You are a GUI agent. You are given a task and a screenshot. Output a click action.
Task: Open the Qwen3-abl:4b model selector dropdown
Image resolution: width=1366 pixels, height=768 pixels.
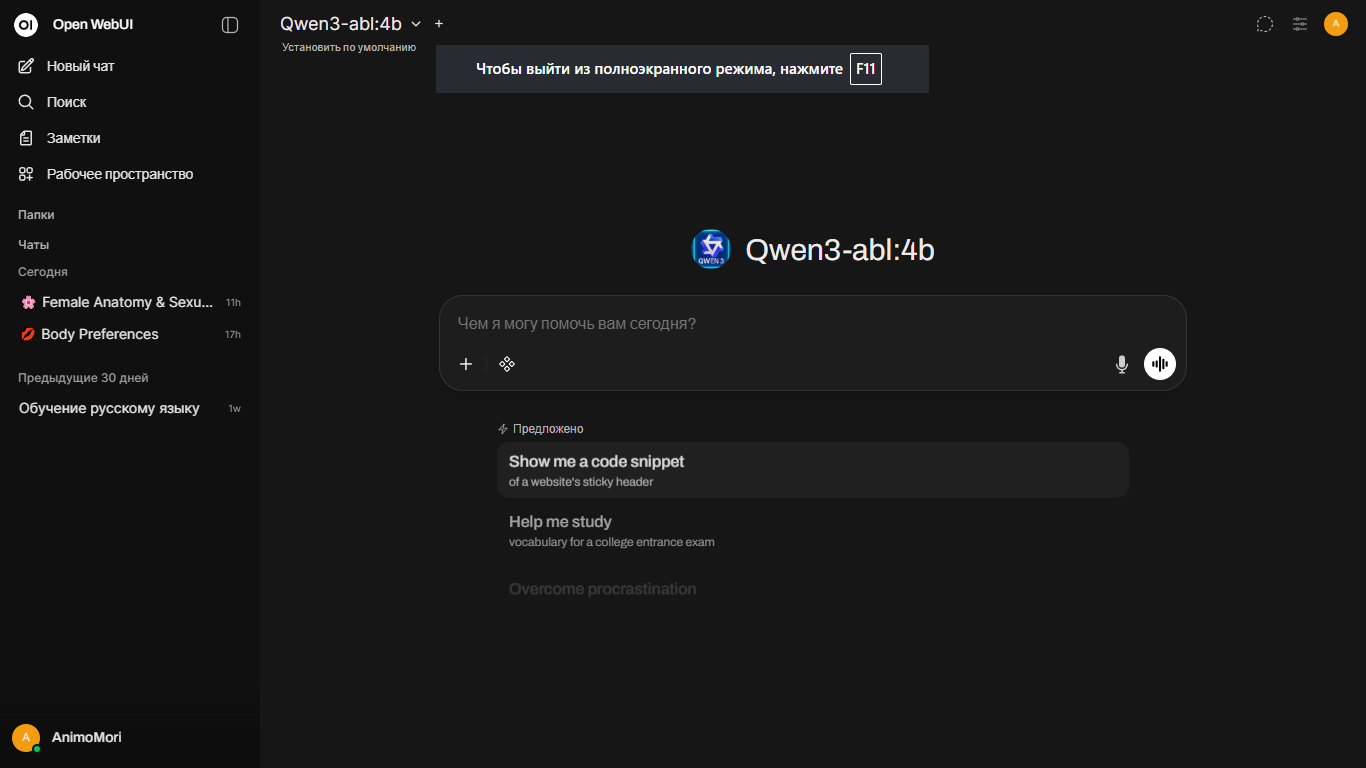(350, 24)
